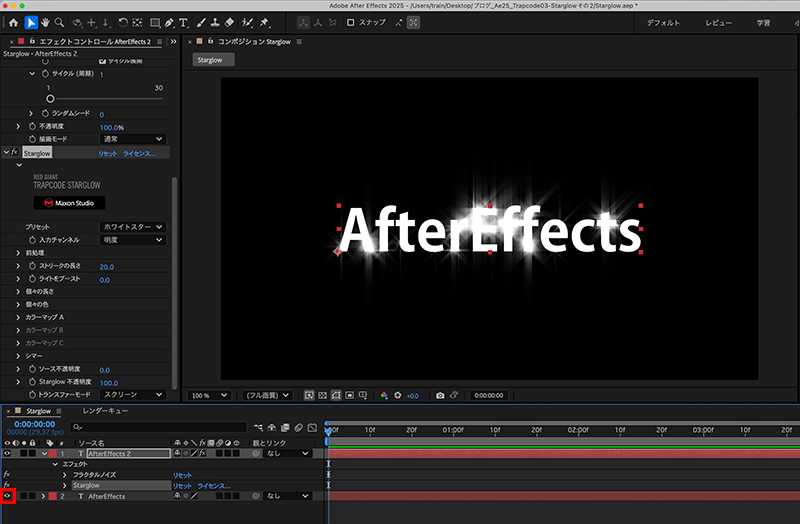Select the Rectangle shape tool

[x=155, y=22]
